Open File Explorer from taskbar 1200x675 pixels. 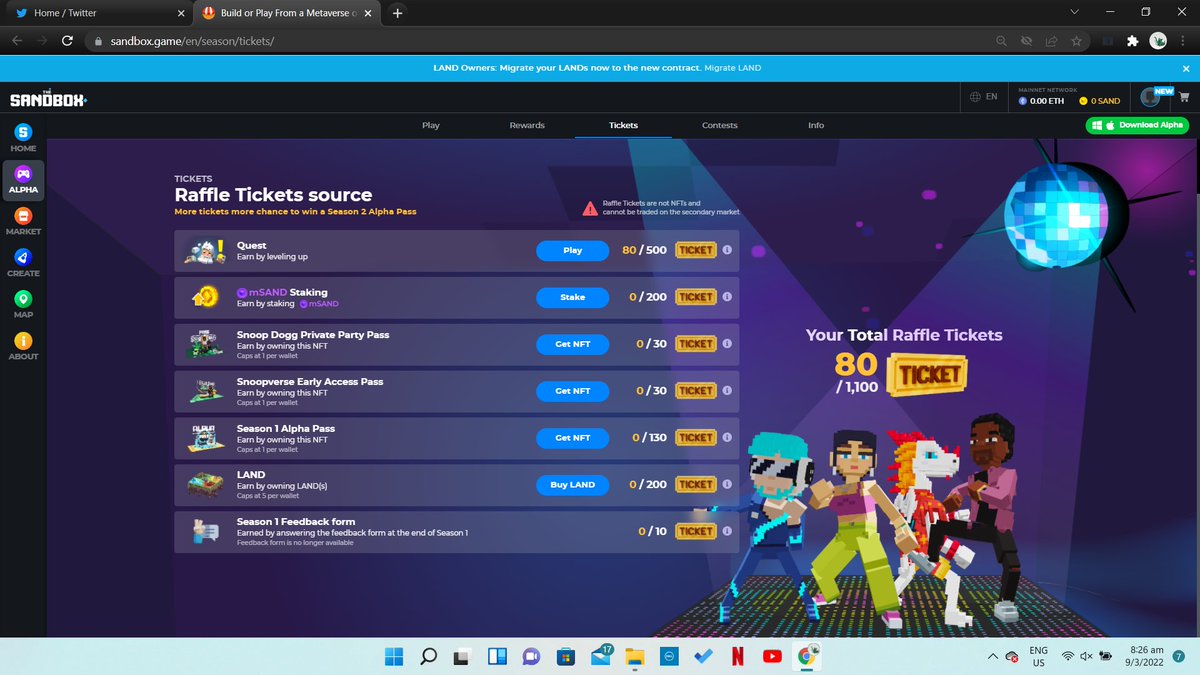pos(633,657)
